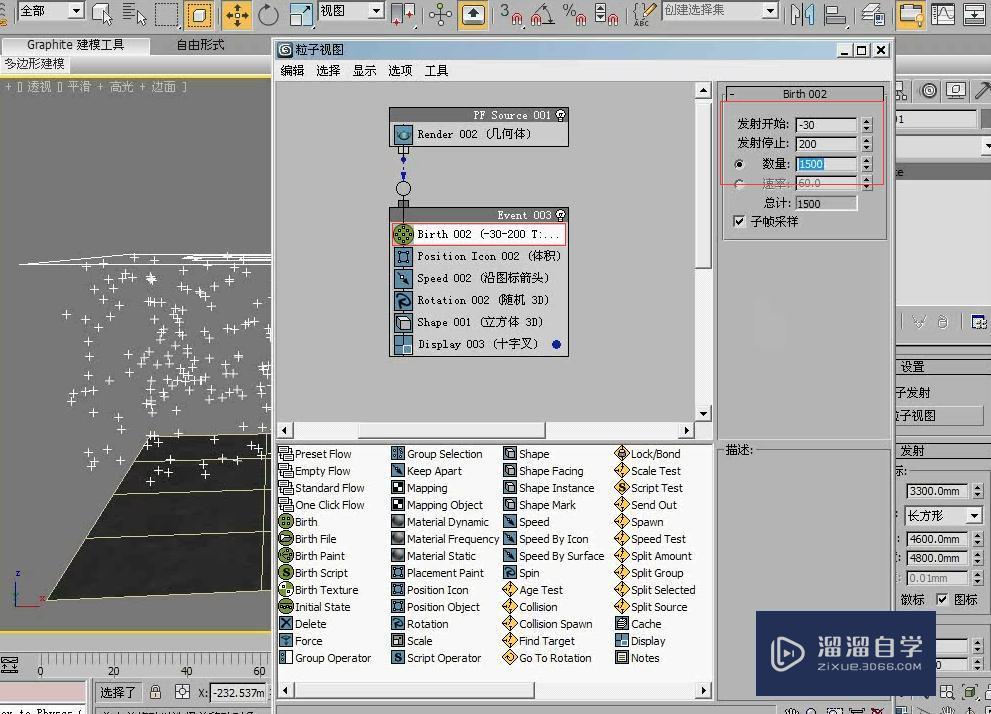Open the 工具 menu in Particle View

click(436, 71)
